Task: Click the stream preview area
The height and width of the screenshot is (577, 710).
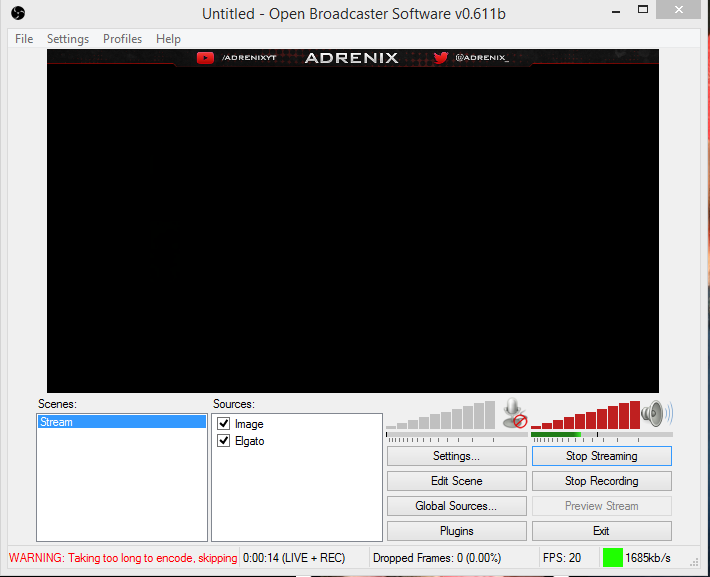Action: pos(353,221)
